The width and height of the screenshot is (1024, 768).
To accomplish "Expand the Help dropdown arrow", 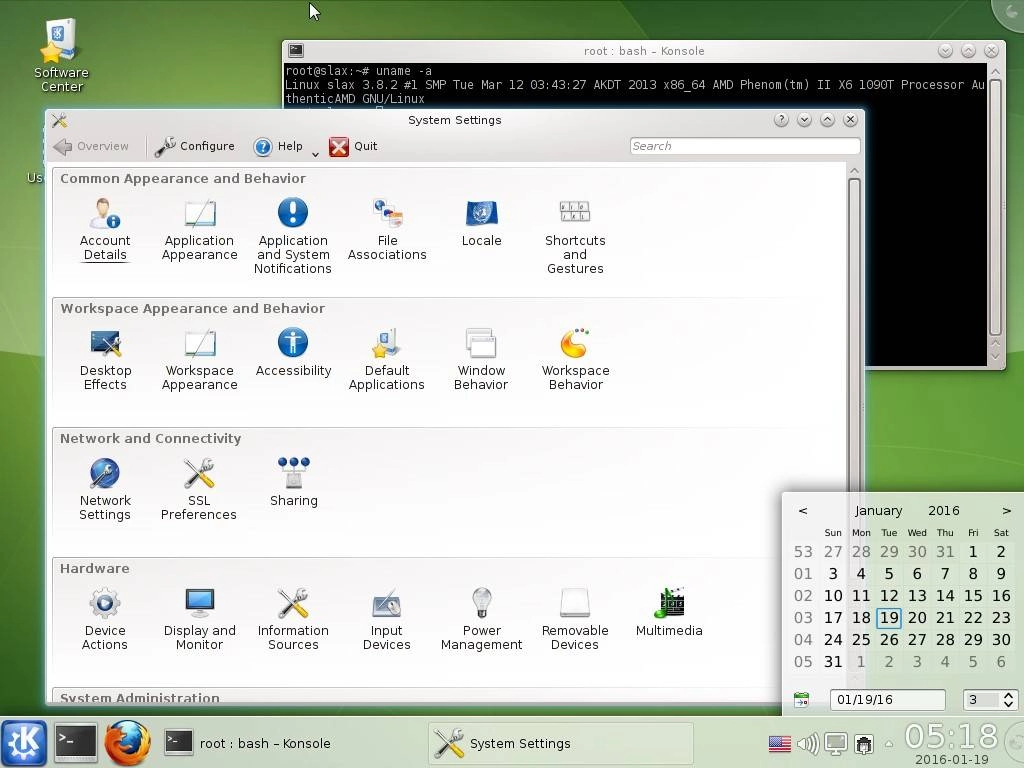I will pyautogui.click(x=315, y=154).
